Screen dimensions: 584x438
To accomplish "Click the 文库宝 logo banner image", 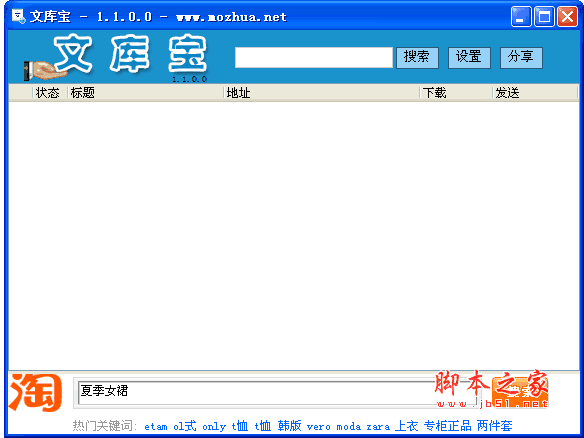I will [x=115, y=57].
